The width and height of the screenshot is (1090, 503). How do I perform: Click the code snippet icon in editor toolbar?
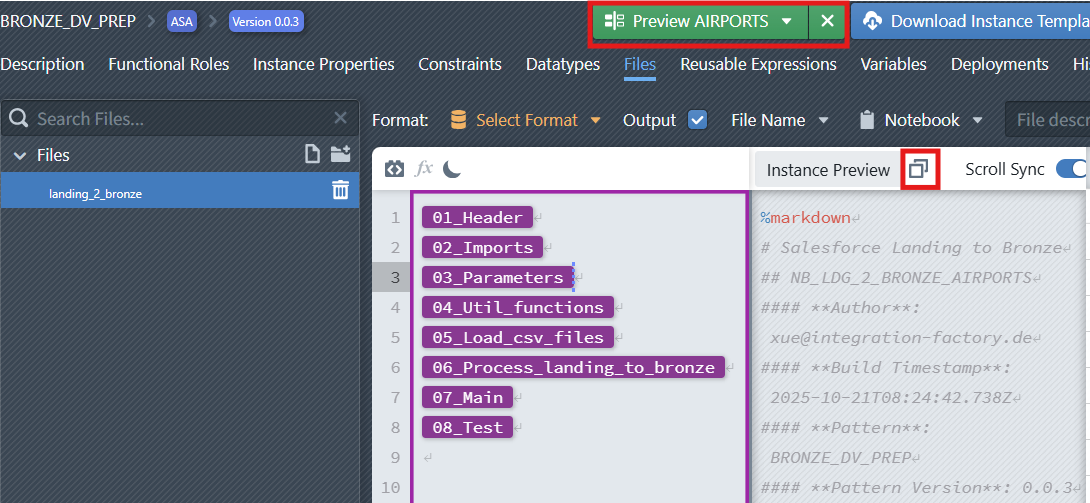tap(394, 170)
